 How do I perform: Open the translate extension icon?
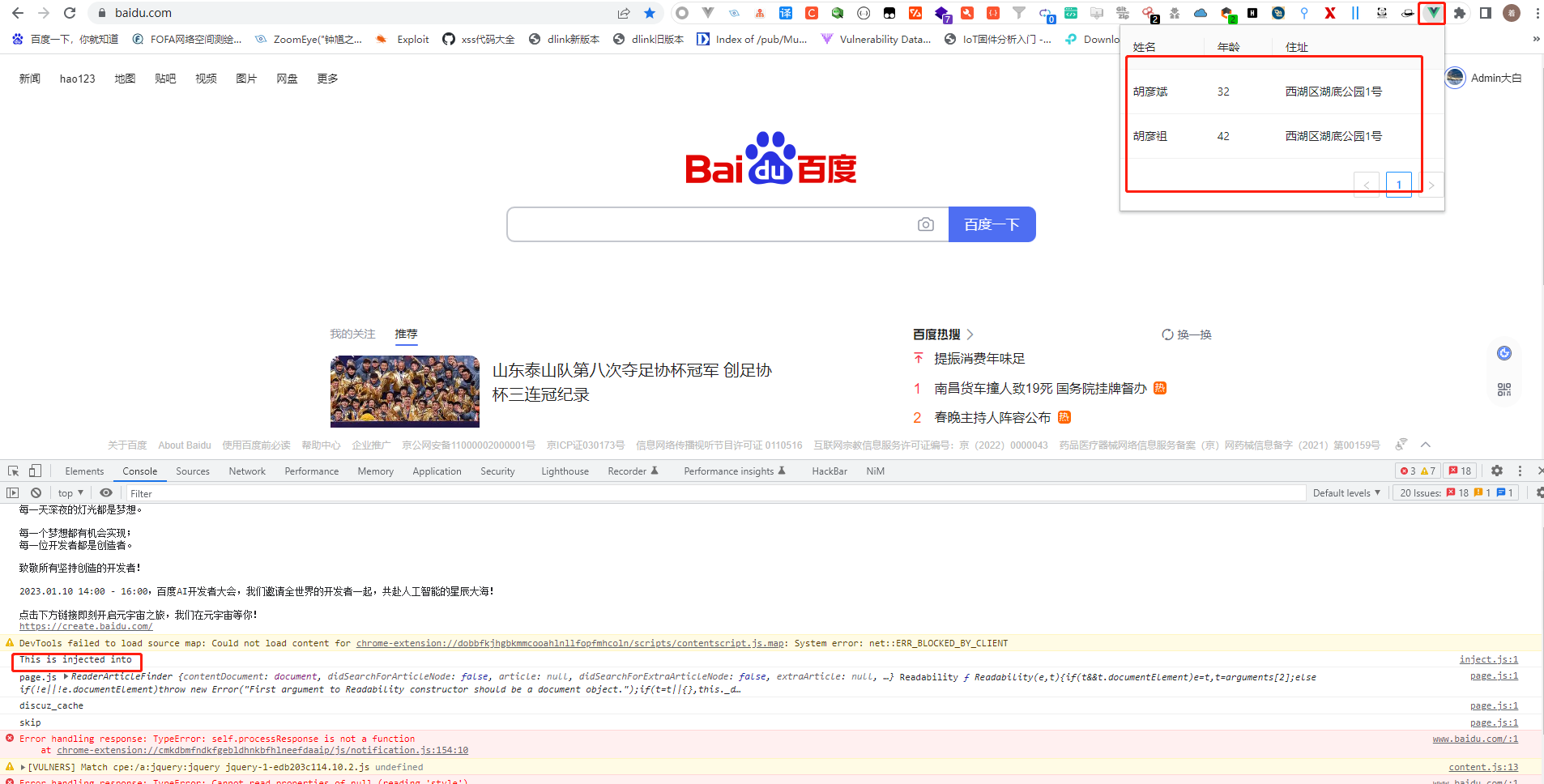pyautogui.click(x=786, y=13)
